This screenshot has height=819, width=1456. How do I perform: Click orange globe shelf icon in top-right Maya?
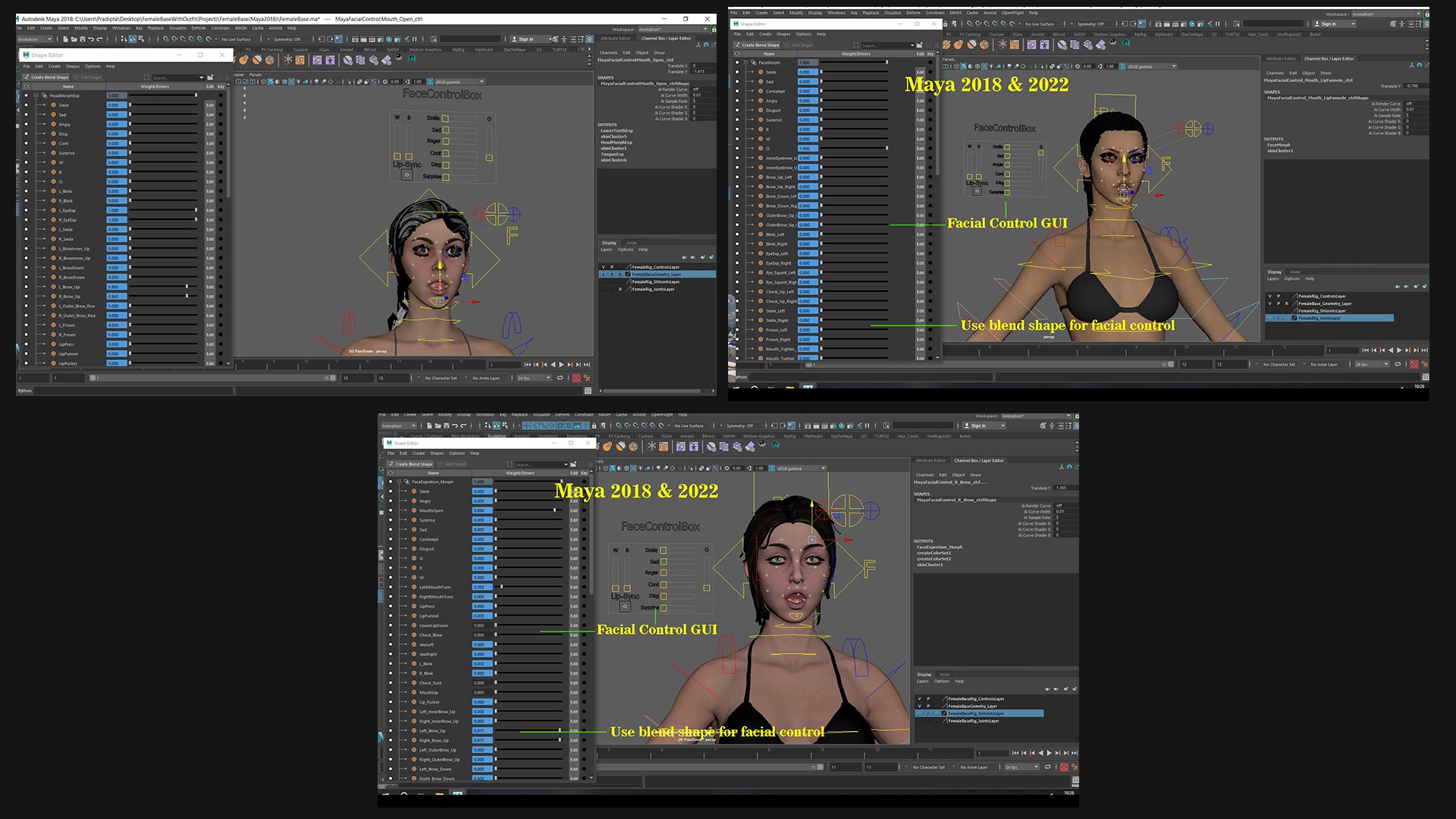(x=984, y=45)
